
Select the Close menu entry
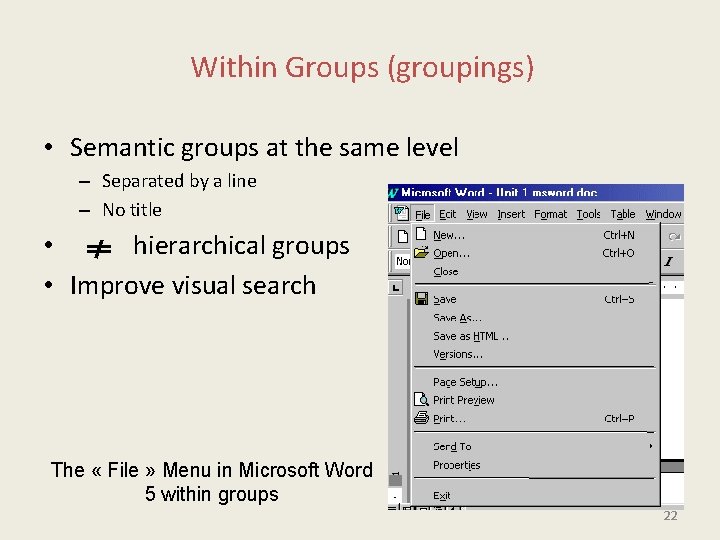pos(535,272)
